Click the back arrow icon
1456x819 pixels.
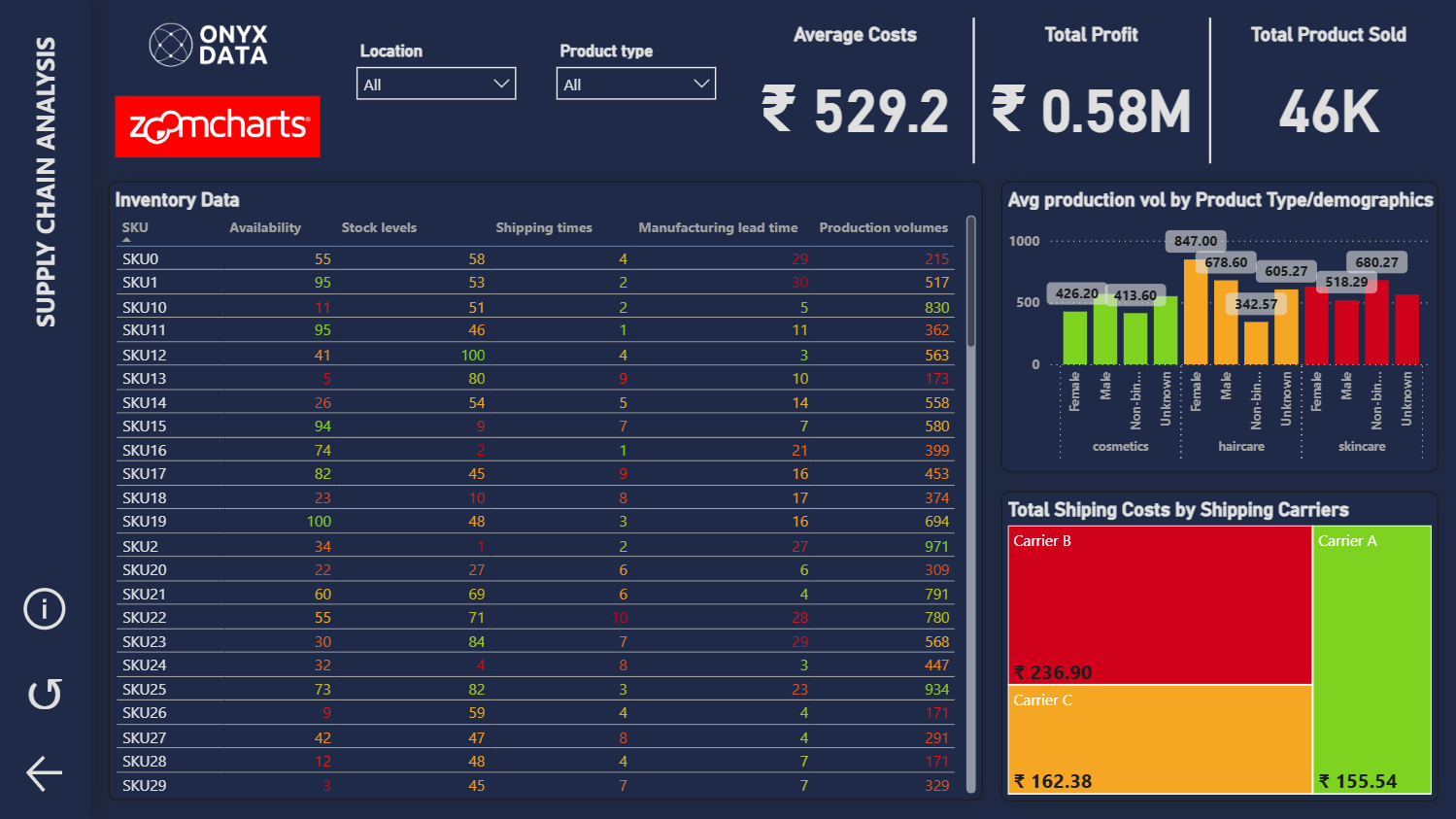44,773
